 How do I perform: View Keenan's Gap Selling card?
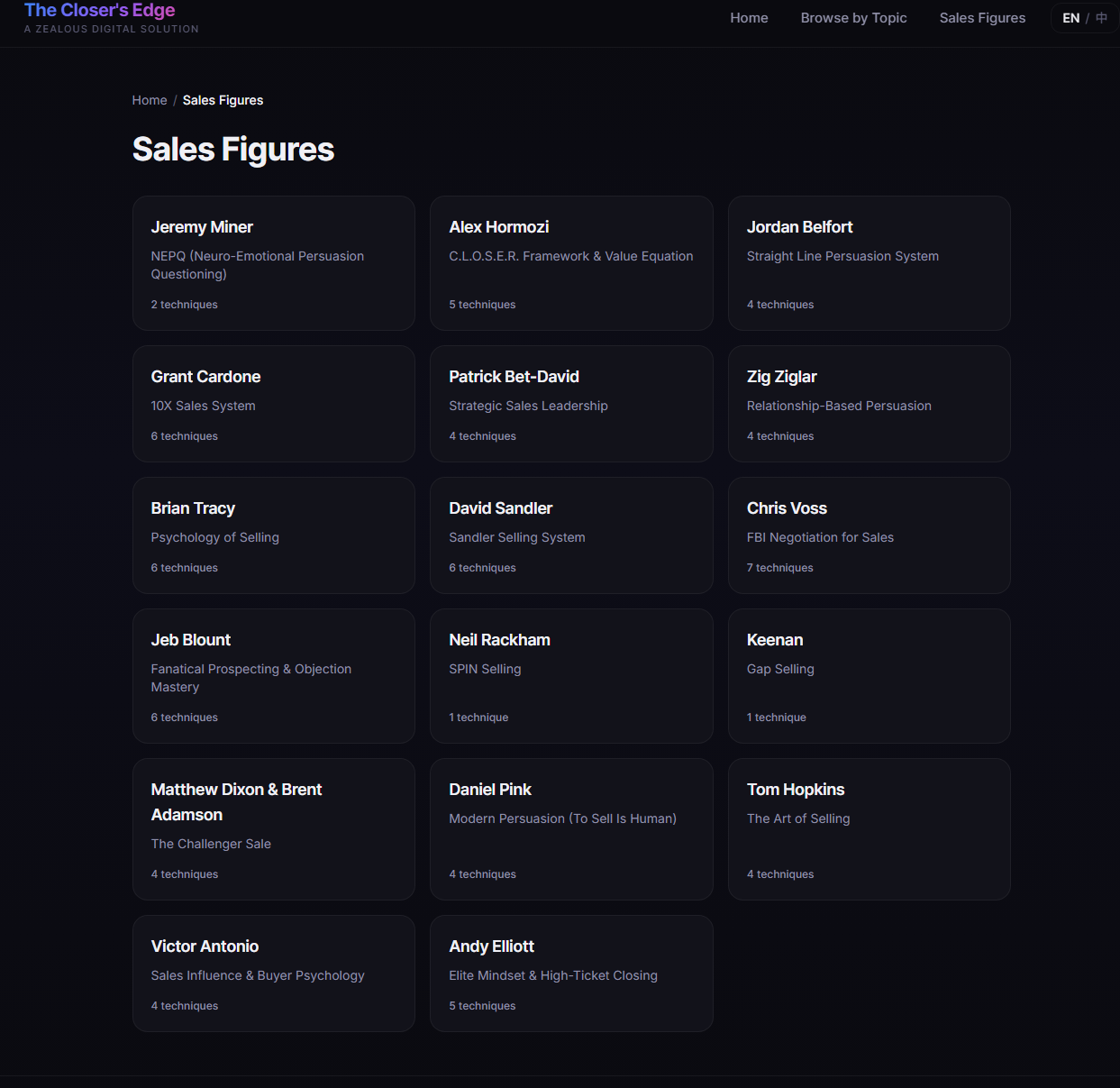(868, 676)
